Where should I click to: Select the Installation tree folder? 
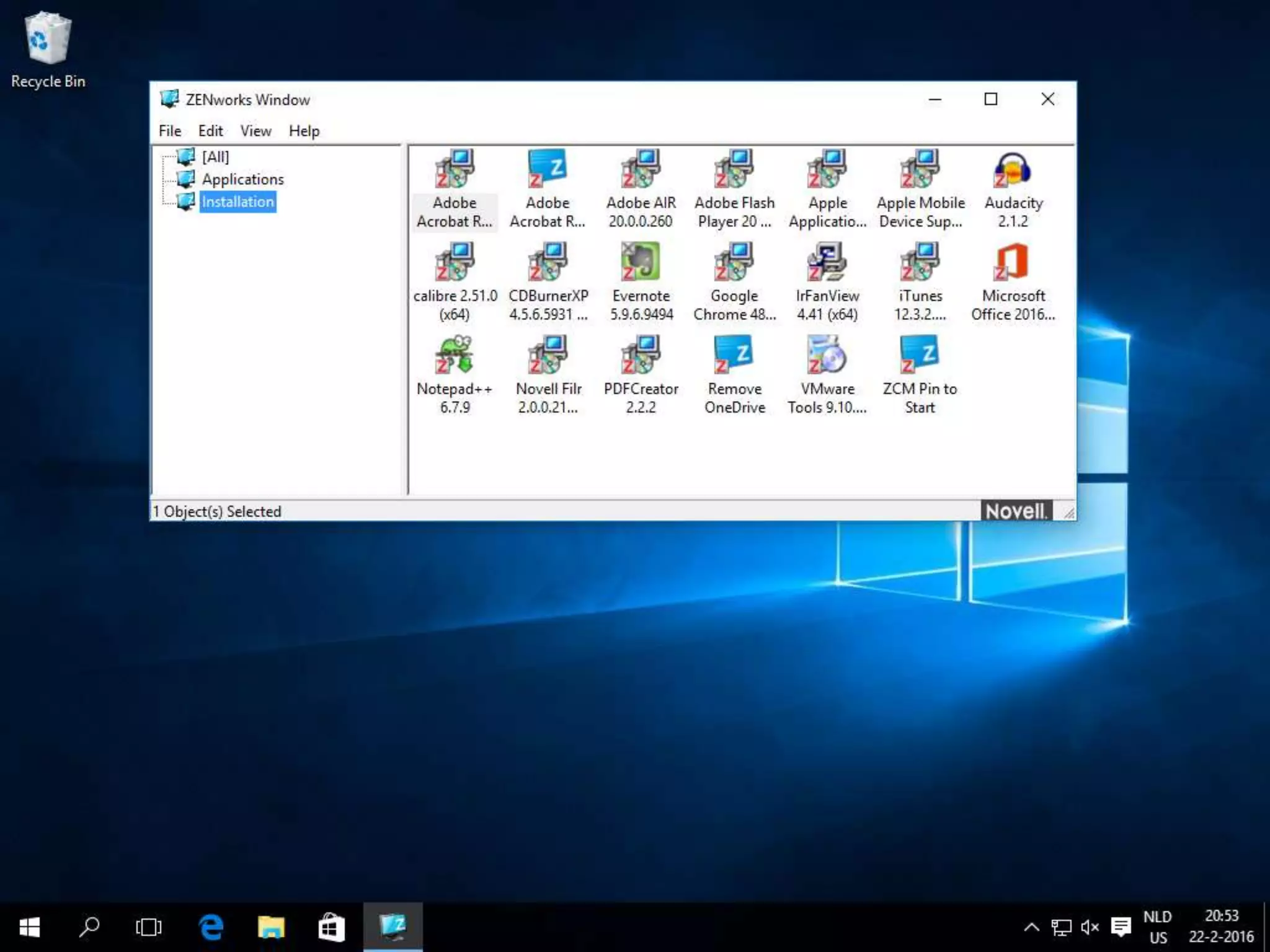pyautogui.click(x=238, y=201)
